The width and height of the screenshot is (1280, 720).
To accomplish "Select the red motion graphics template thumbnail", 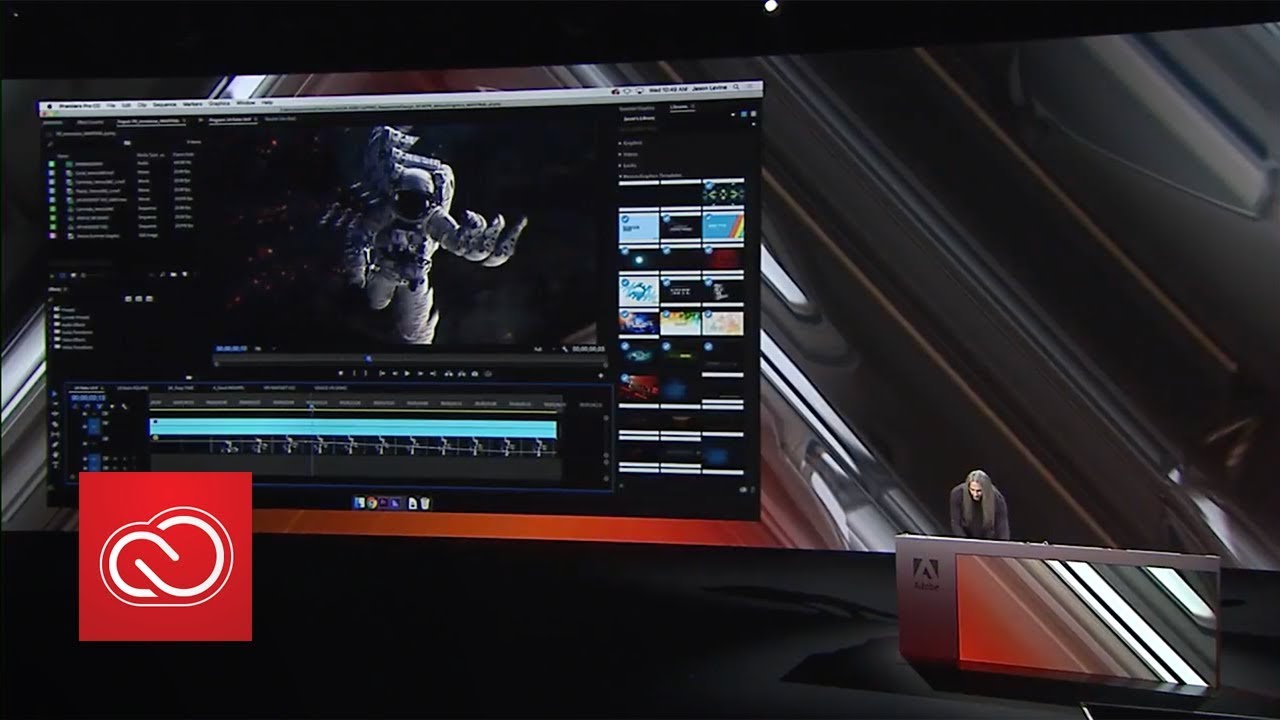I will (x=638, y=388).
